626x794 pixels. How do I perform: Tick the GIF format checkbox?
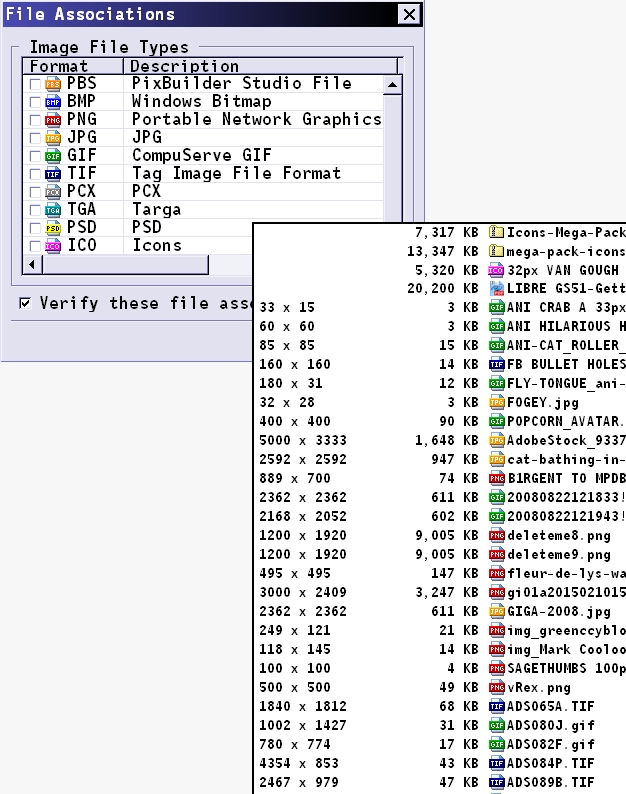click(35, 156)
